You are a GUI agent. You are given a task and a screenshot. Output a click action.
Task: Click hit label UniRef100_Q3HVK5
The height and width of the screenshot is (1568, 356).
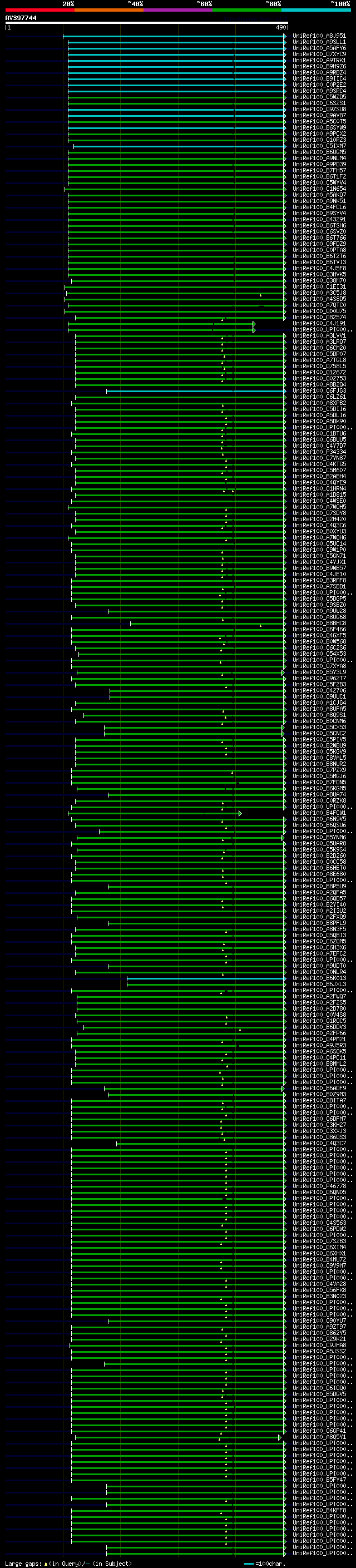(319, 275)
